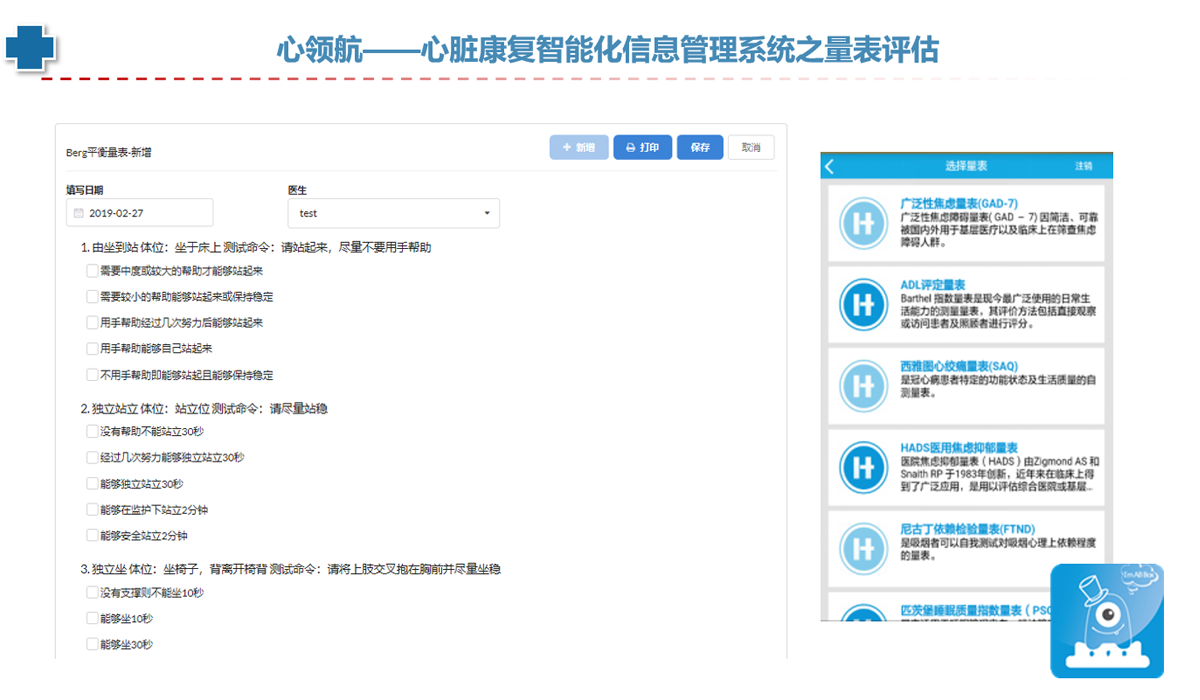The width and height of the screenshot is (1200, 700).
Task: Click 注销 in the scale selection header
Action: click(1084, 166)
